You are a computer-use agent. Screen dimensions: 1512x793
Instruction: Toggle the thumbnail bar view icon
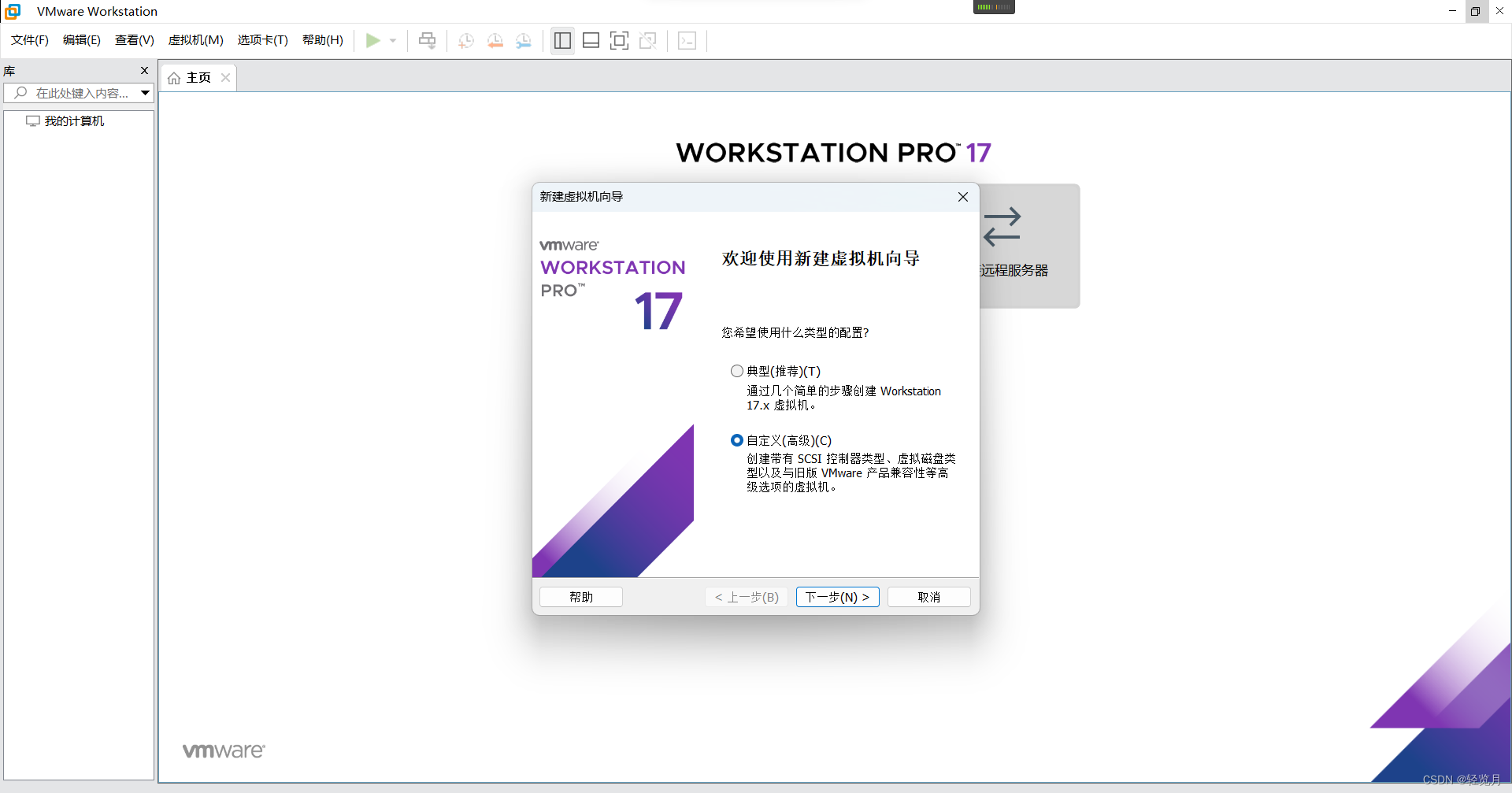591,40
